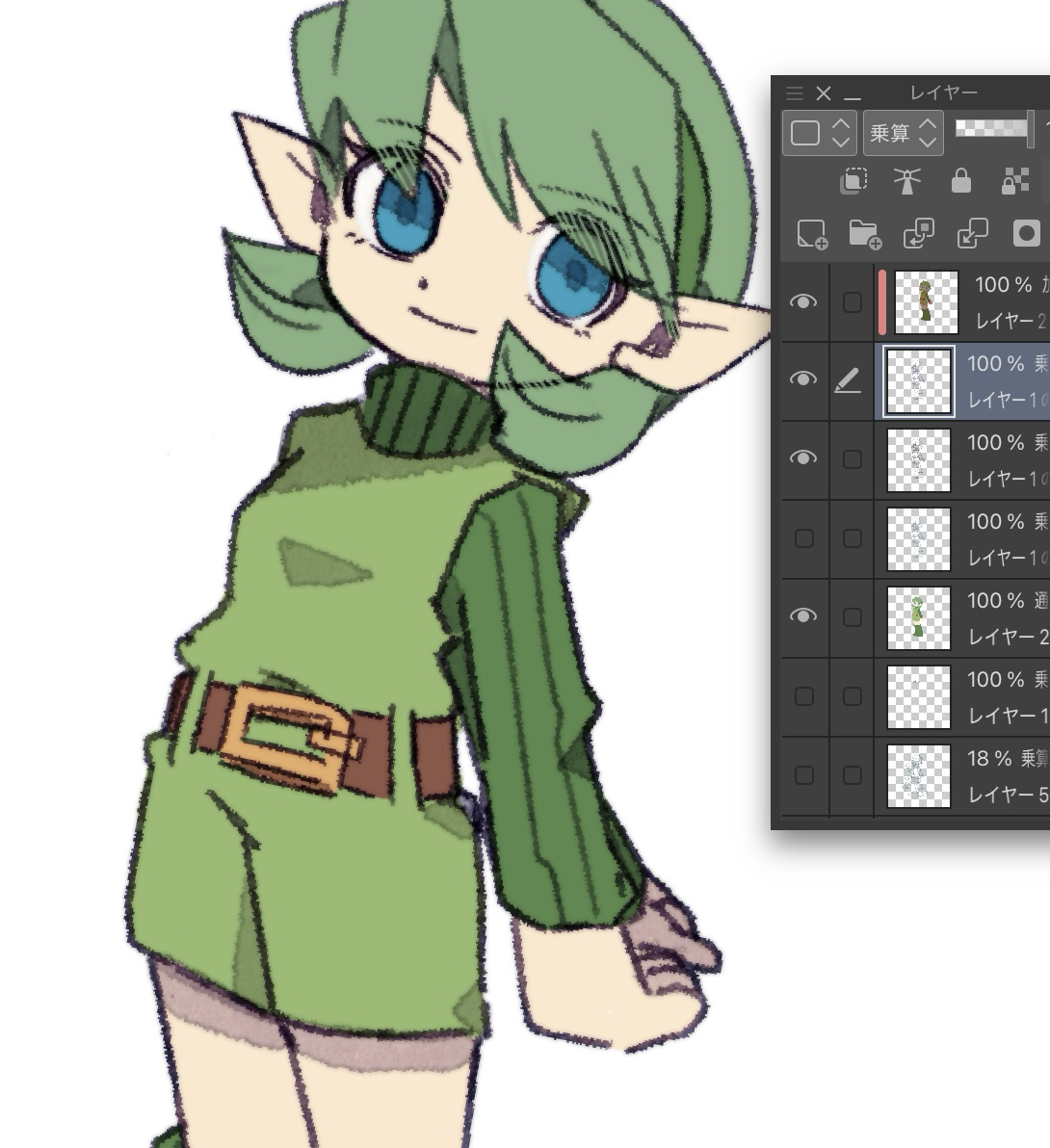Open the layer panel hamburger menu
Image resolution: width=1050 pixels, height=1148 pixels.
coord(794,93)
